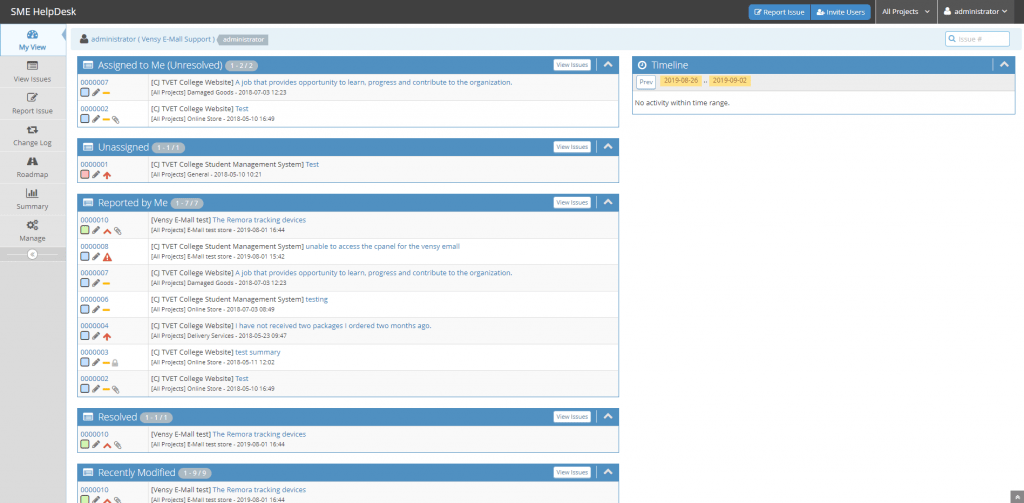This screenshot has width=1024, height=503.
Task: Open issue 0000004 link
Action: tap(94, 325)
